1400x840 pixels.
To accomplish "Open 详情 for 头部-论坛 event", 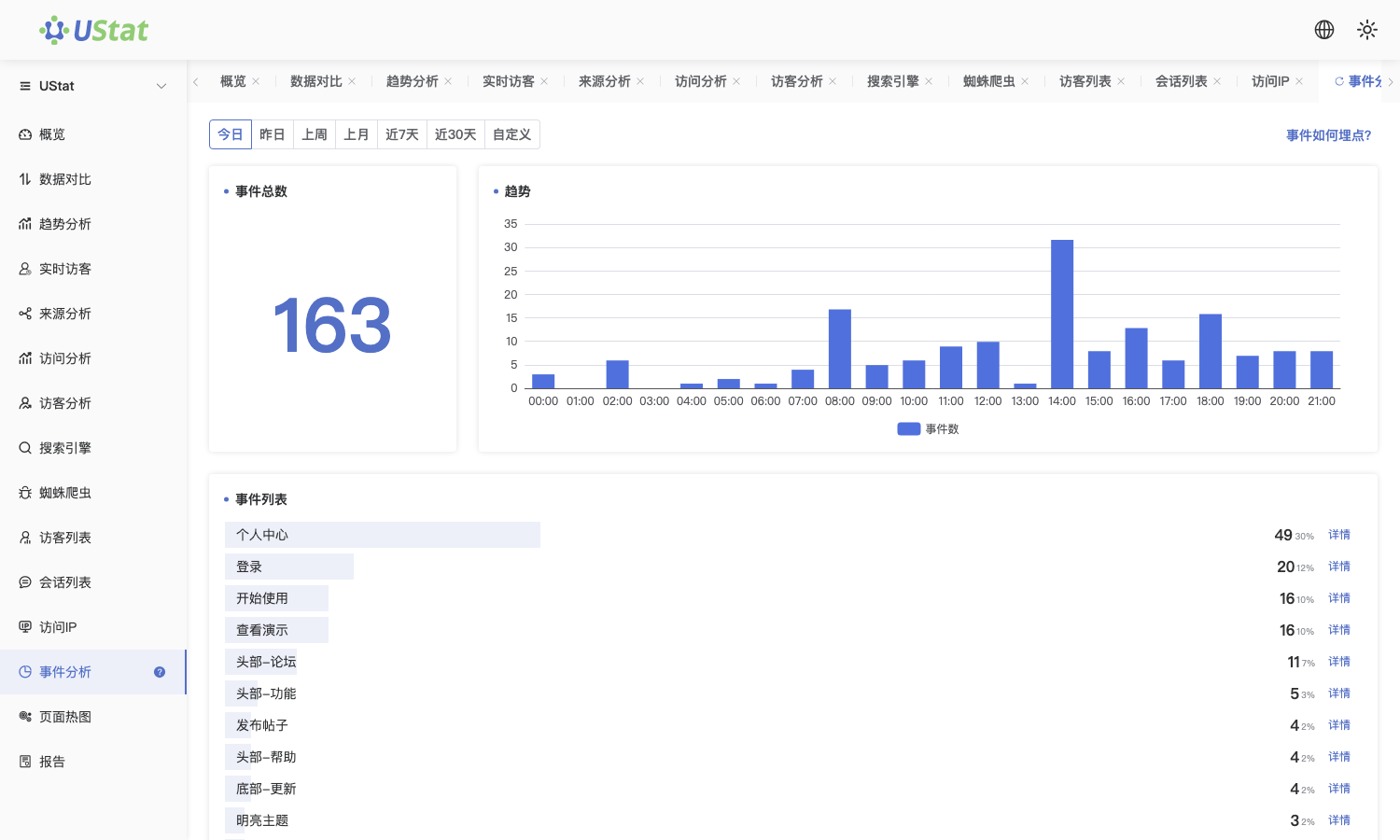I will click(x=1339, y=662).
